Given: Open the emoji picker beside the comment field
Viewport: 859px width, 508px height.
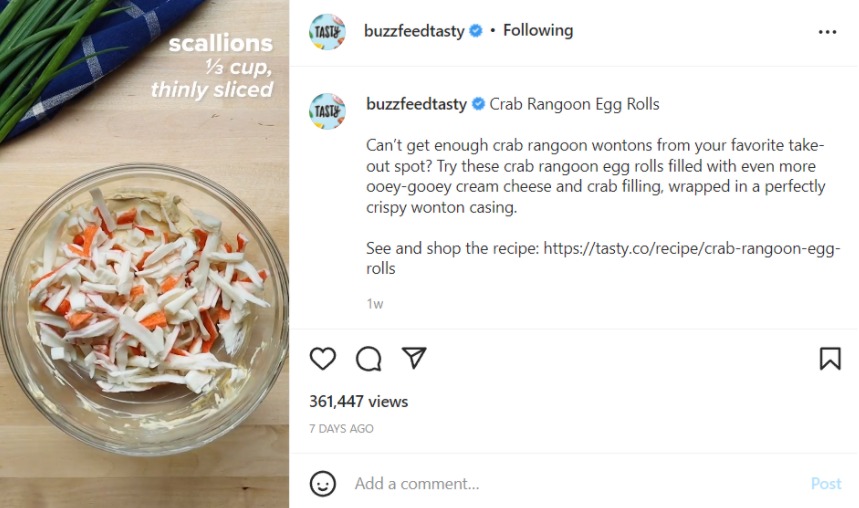Looking at the screenshot, I should (x=323, y=484).
